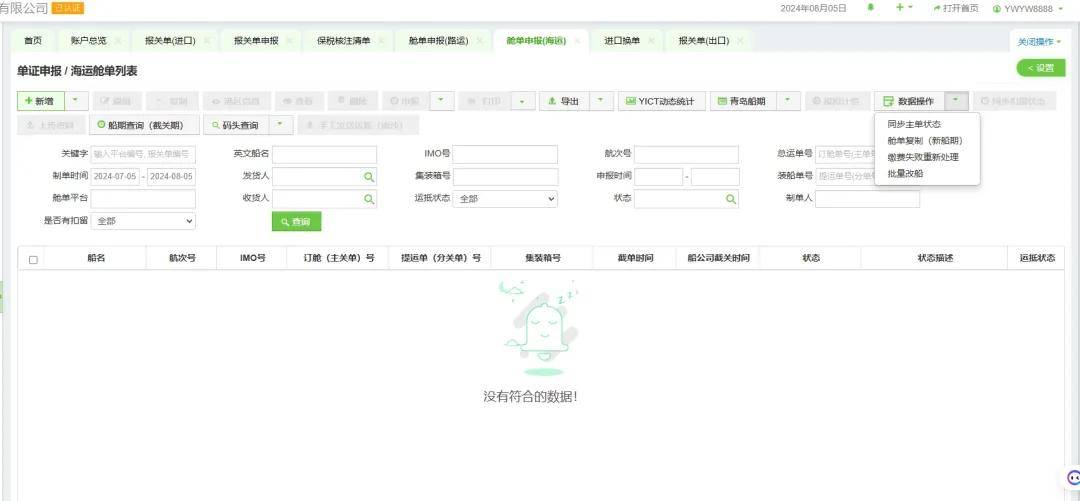Click the 船期查询（截关期）button
Screen dimensions: 1080x501
[144, 125]
